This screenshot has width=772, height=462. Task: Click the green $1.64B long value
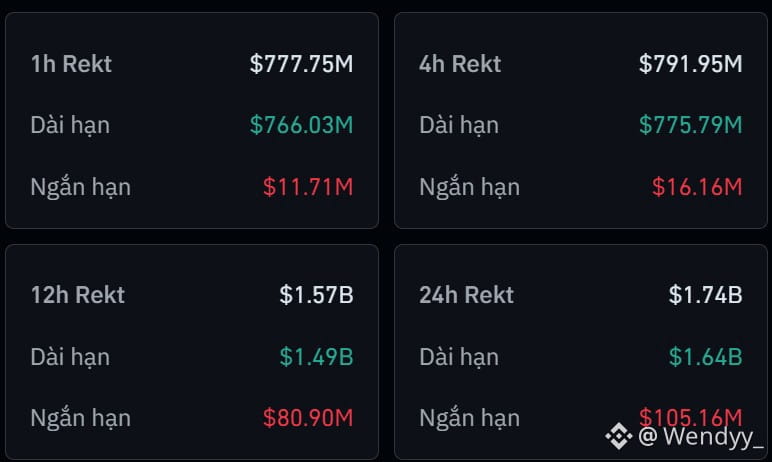coord(705,357)
